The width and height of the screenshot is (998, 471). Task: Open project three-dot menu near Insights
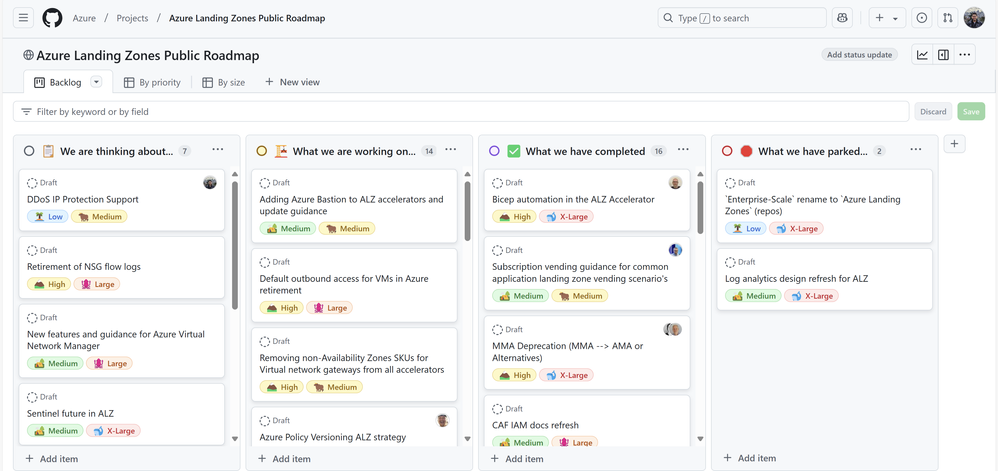(965, 55)
